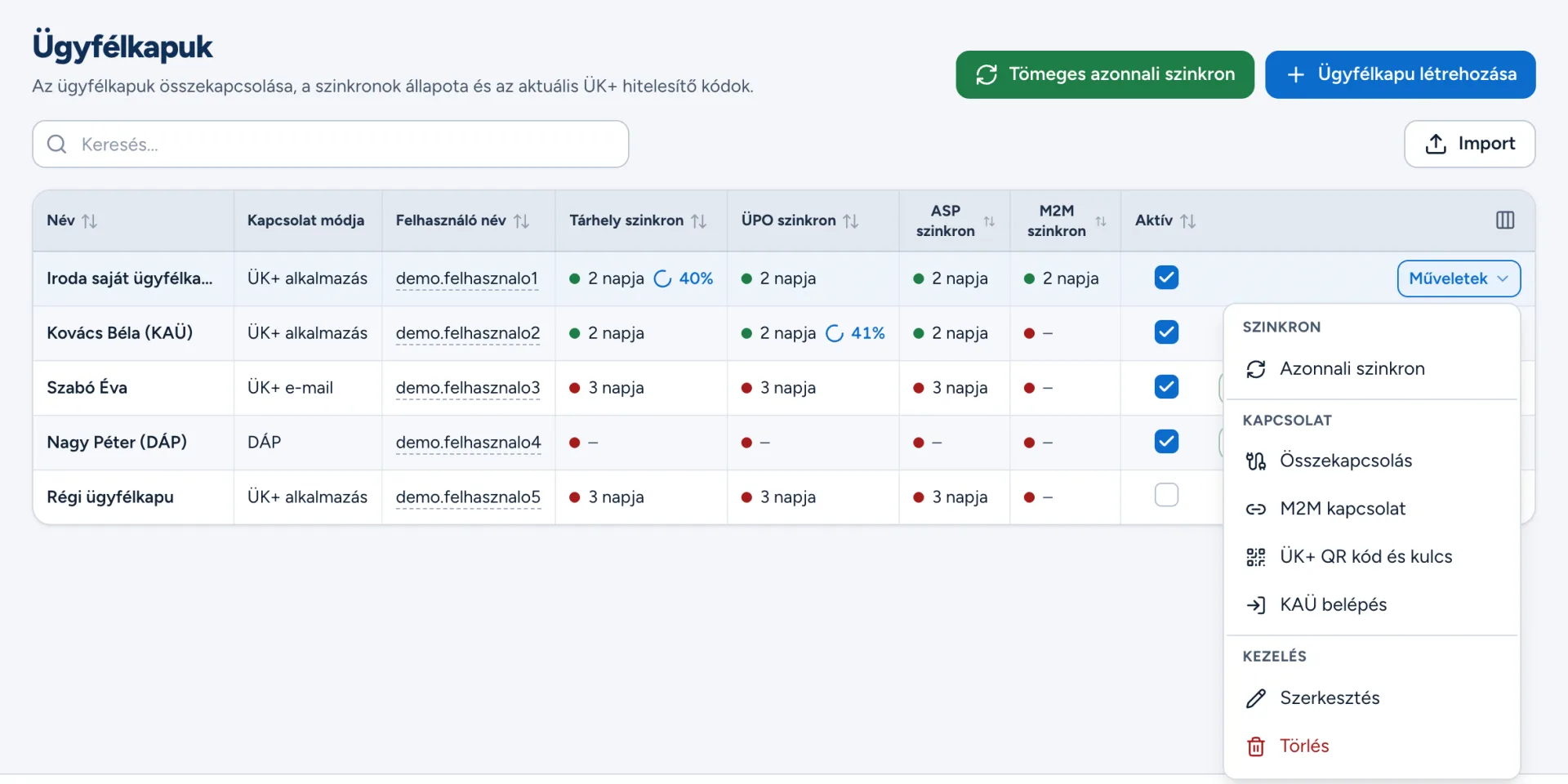Click the column settings icon in table header

click(x=1504, y=220)
